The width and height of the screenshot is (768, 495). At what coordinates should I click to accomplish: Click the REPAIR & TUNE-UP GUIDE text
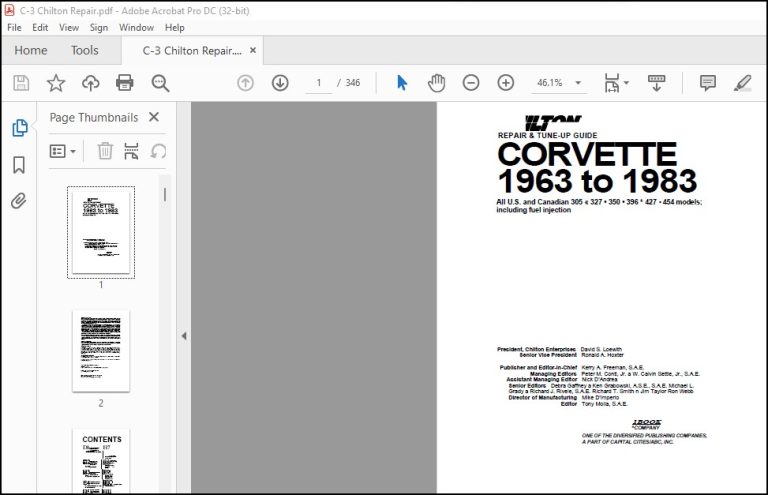tap(547, 136)
